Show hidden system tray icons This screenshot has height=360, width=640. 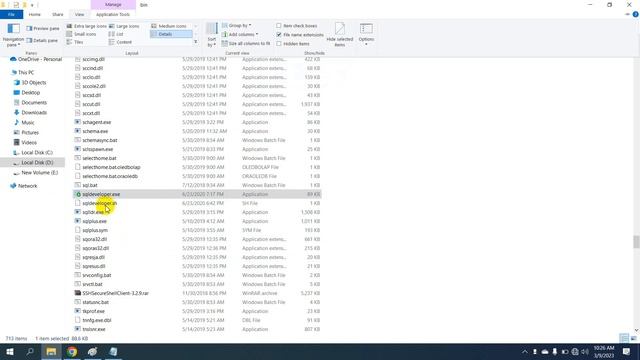525,351
